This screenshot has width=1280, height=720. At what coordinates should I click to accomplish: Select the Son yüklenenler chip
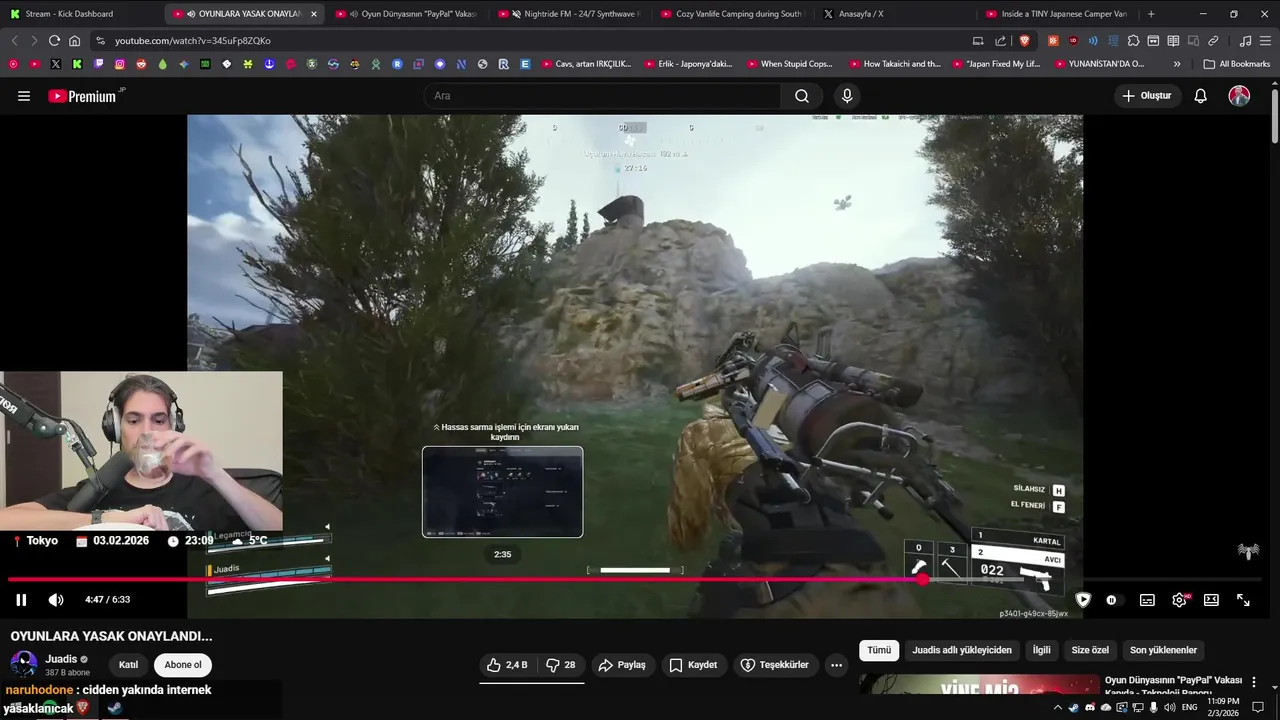point(1163,650)
